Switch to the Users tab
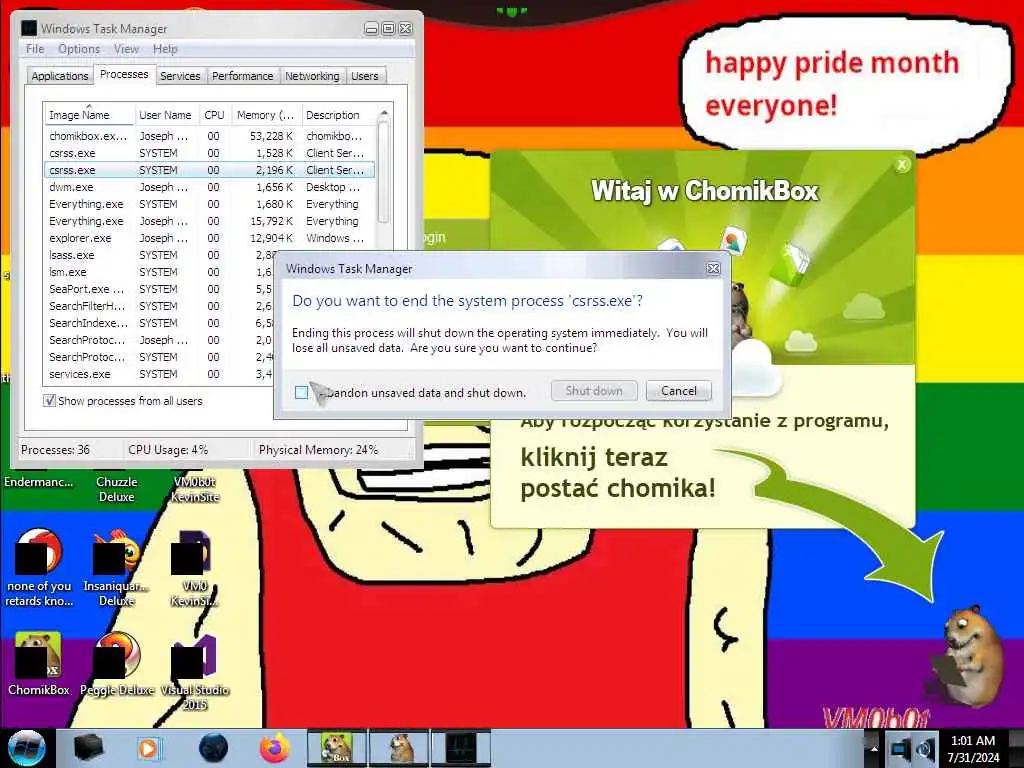 point(364,76)
